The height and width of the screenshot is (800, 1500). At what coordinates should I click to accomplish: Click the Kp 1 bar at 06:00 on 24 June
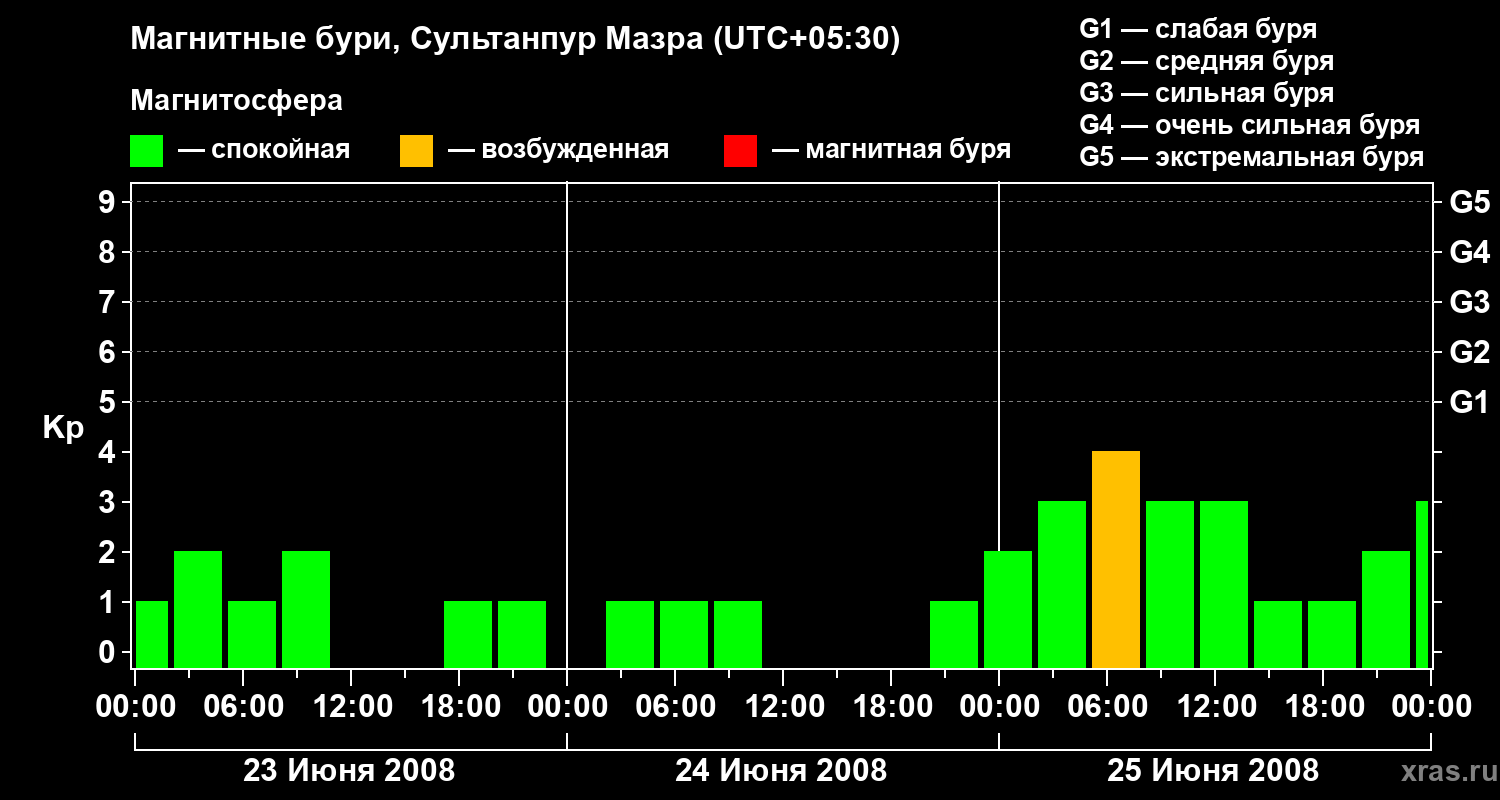[684, 635]
